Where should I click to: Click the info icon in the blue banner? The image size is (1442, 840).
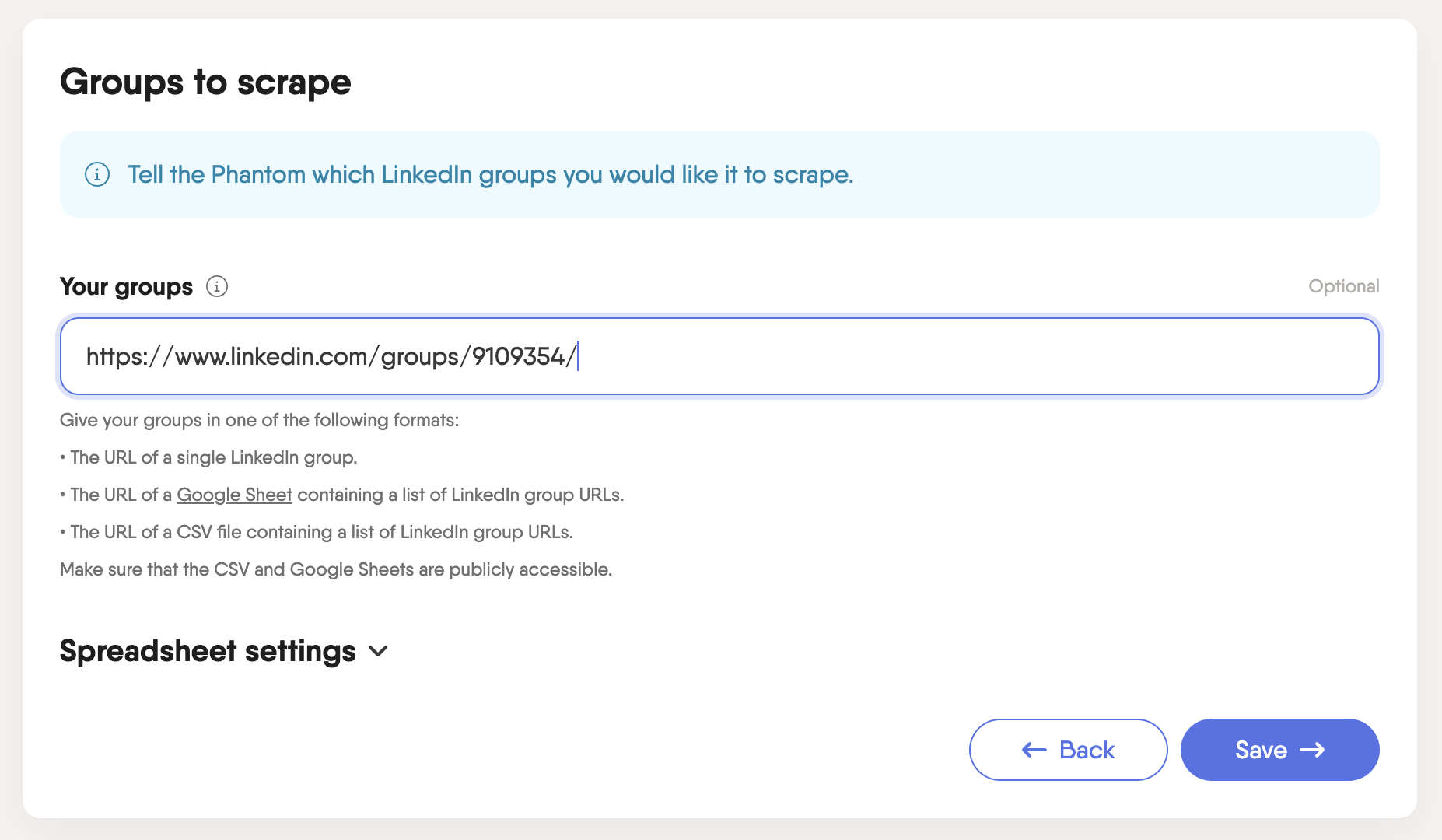[x=97, y=174]
